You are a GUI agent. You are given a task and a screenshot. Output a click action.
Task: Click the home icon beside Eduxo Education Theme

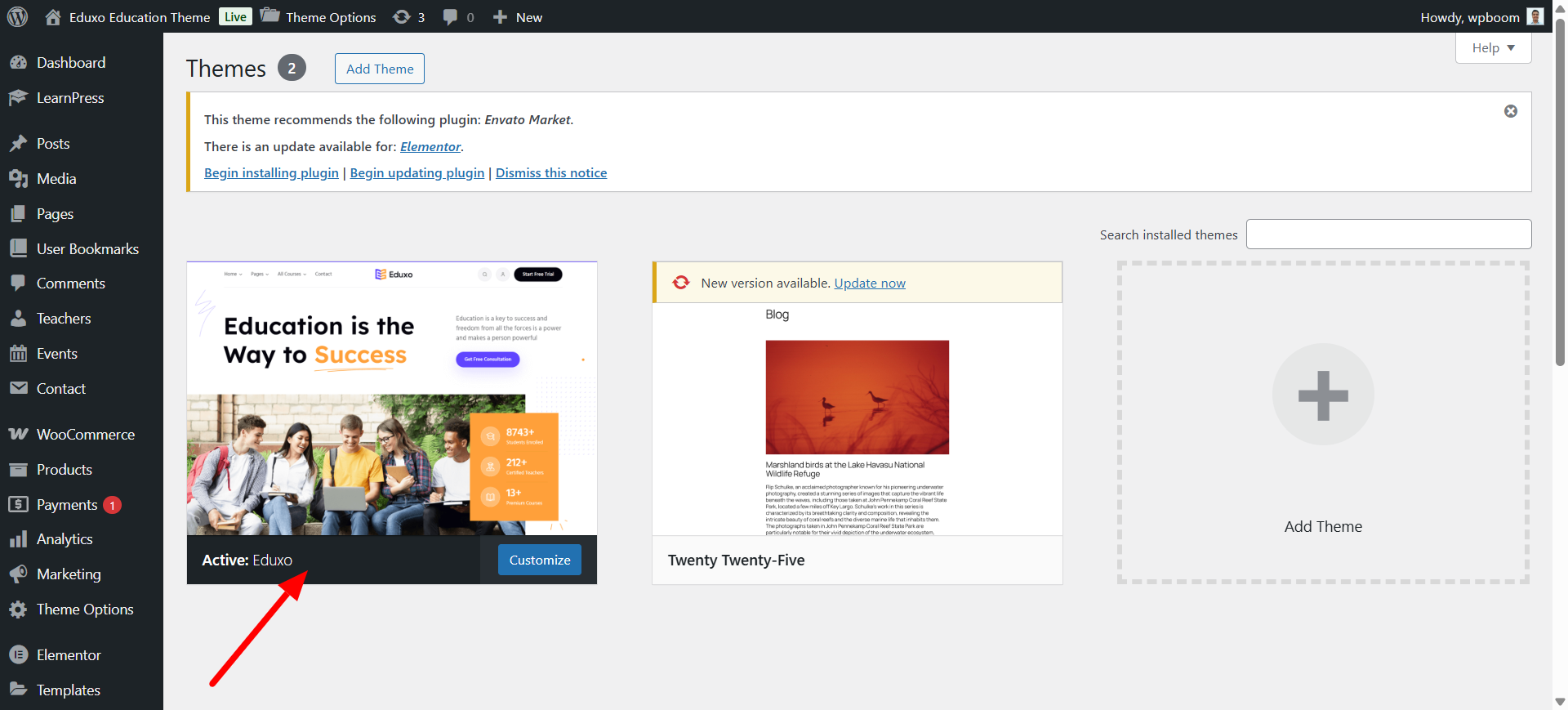(x=53, y=16)
